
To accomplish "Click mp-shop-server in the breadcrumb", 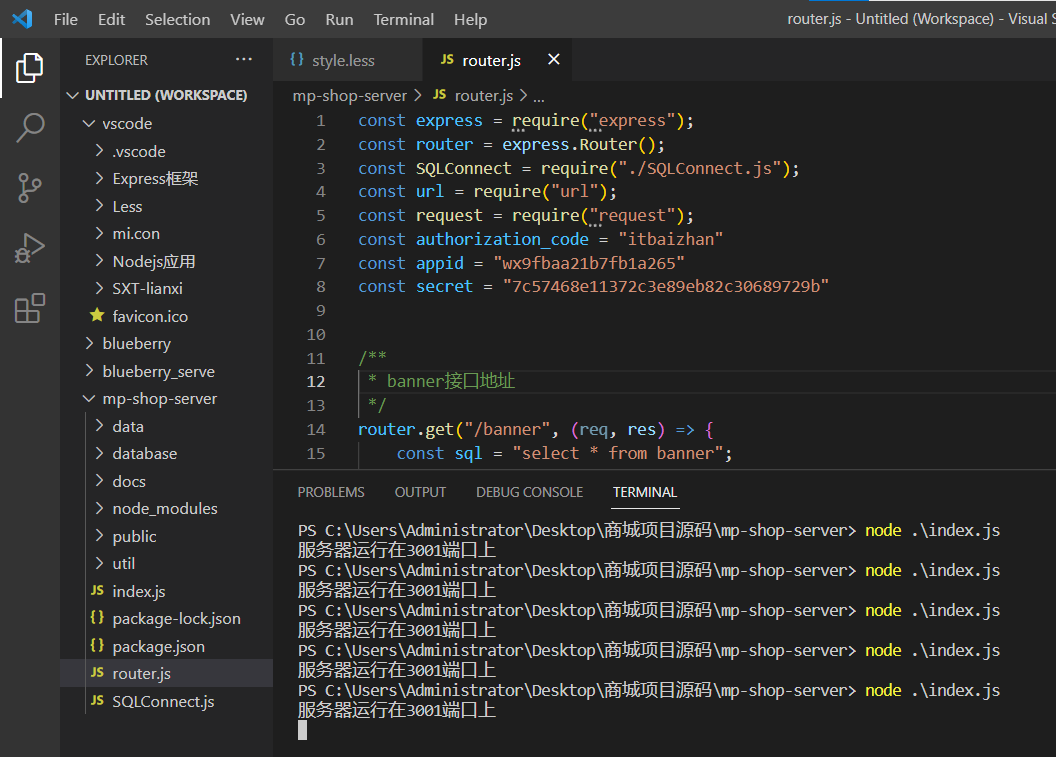I will click(x=350, y=96).
